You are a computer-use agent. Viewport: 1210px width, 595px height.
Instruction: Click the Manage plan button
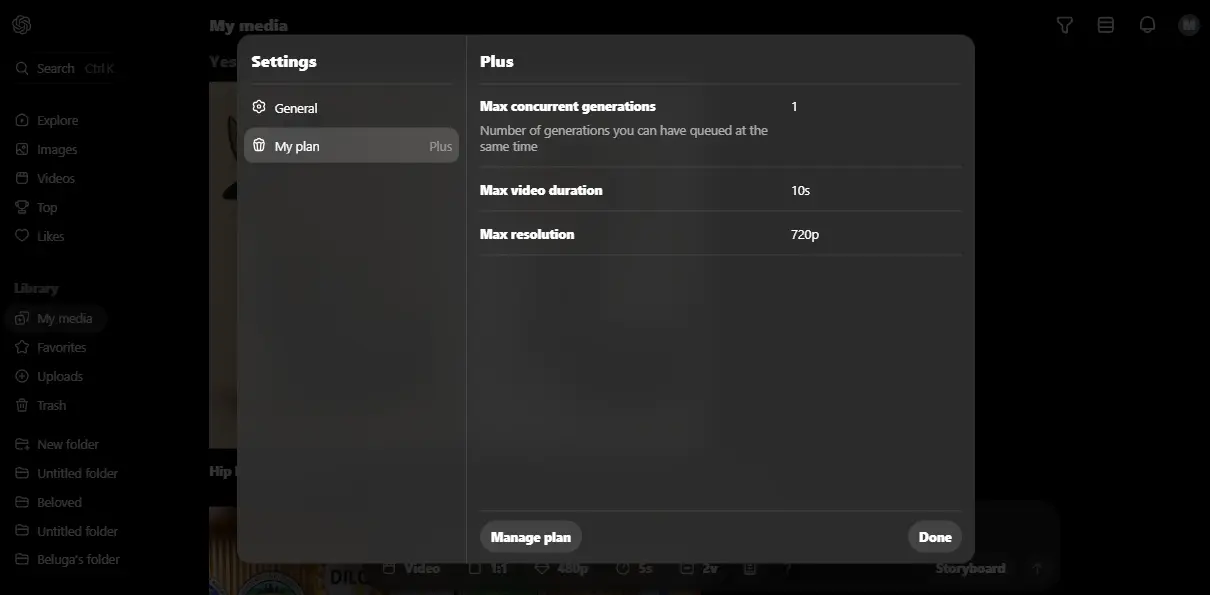point(531,537)
